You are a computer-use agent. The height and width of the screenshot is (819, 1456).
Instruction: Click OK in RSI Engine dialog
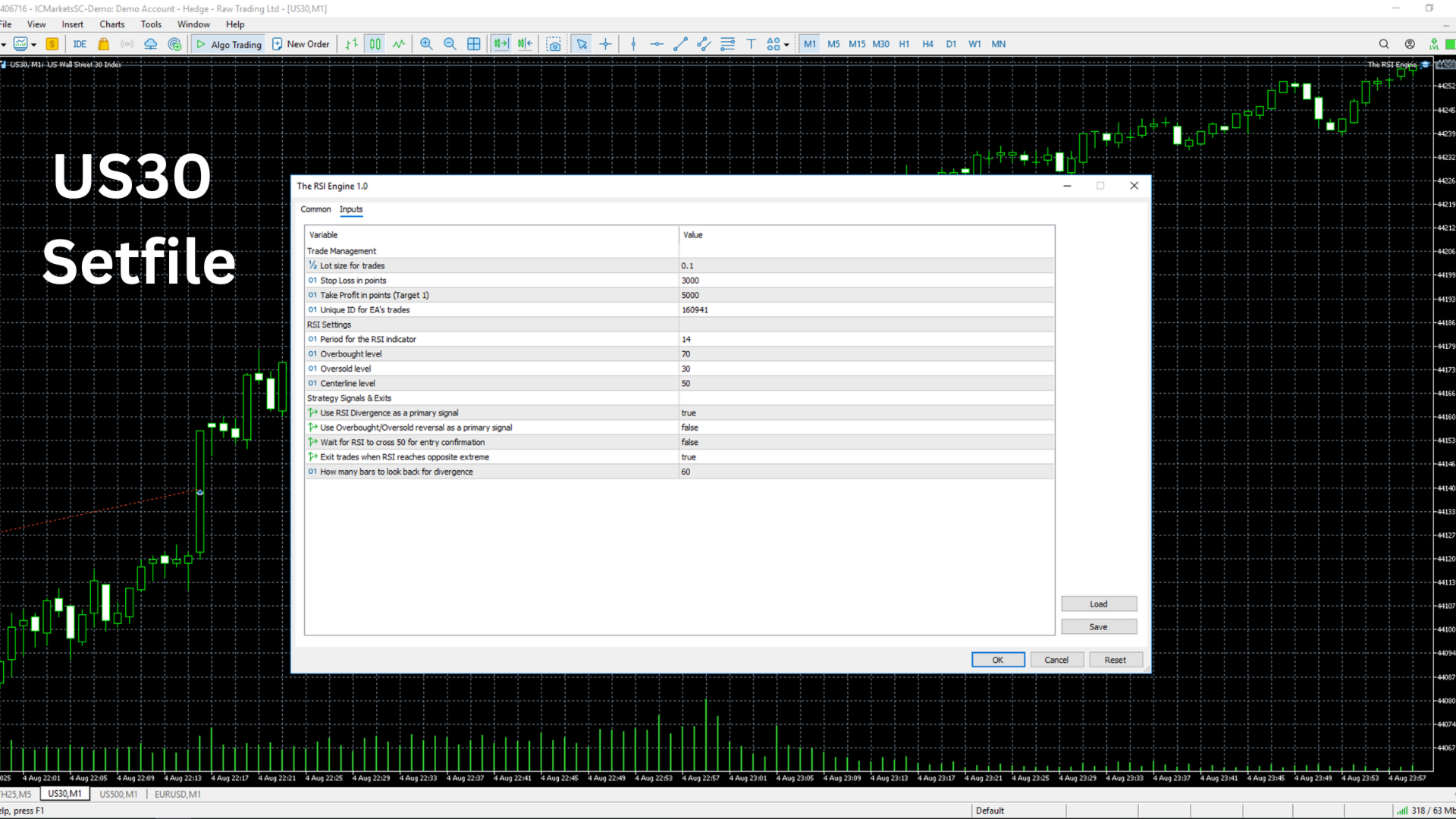pyautogui.click(x=998, y=660)
